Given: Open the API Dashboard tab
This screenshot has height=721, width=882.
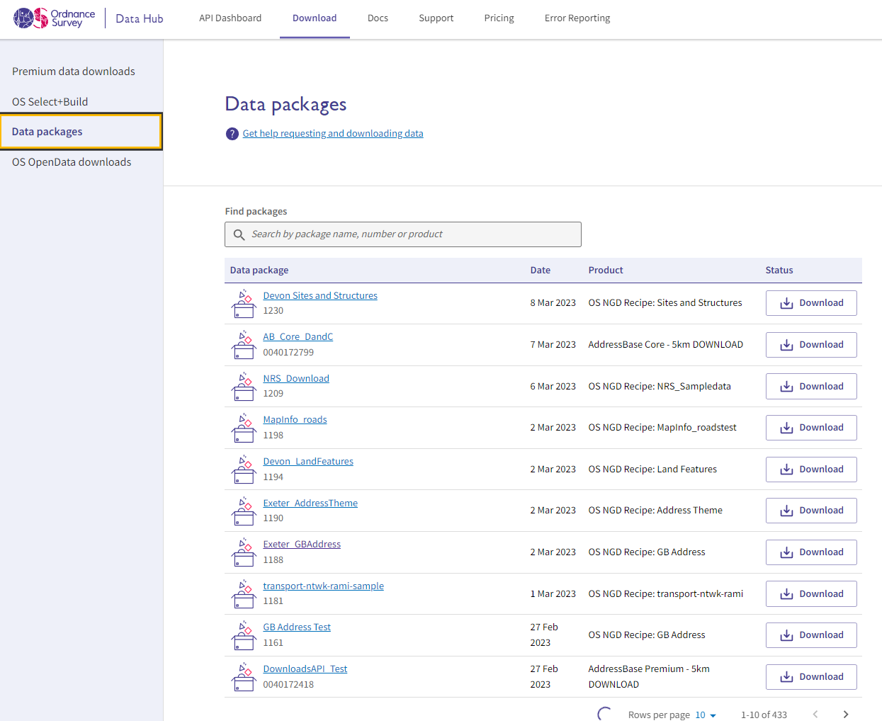Looking at the screenshot, I should pos(230,18).
